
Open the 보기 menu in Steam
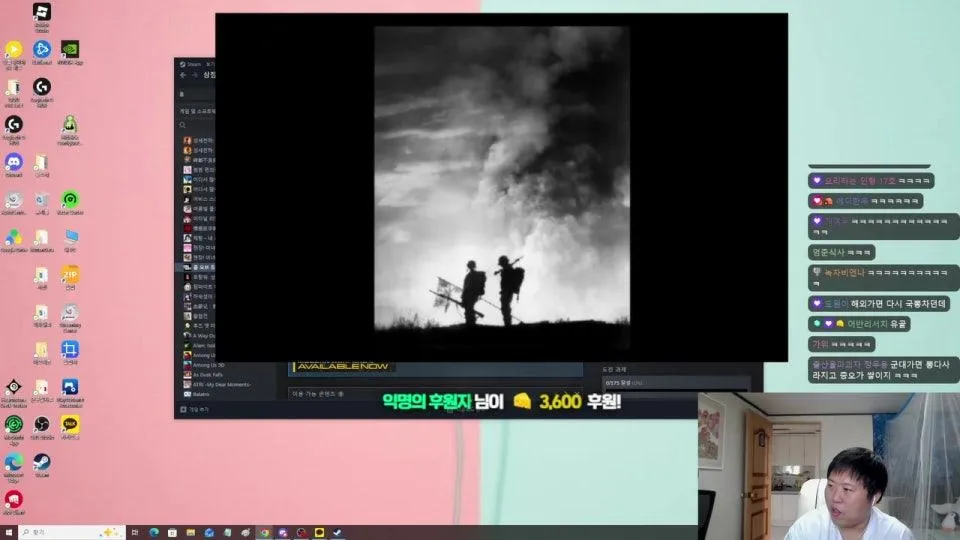(x=210, y=64)
